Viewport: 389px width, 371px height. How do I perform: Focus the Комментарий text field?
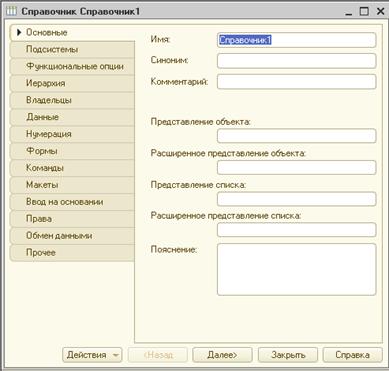click(296, 82)
